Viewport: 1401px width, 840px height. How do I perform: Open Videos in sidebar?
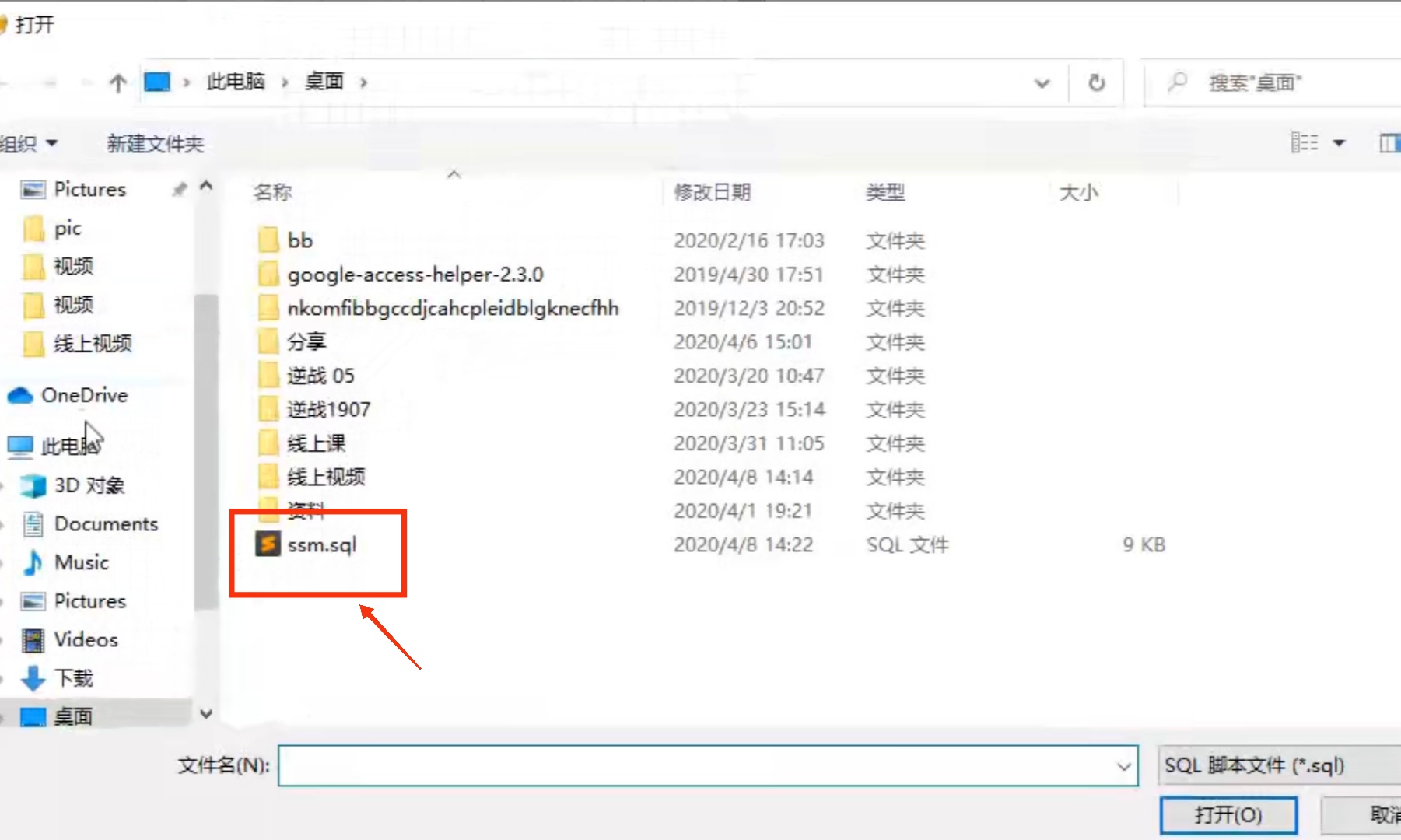coord(71,639)
